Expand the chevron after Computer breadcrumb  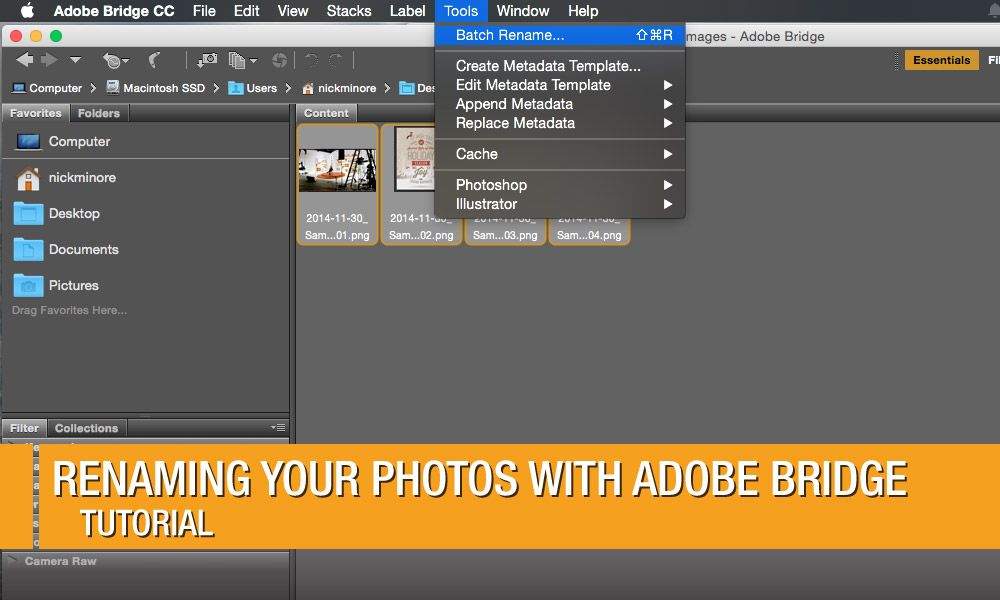(x=93, y=88)
